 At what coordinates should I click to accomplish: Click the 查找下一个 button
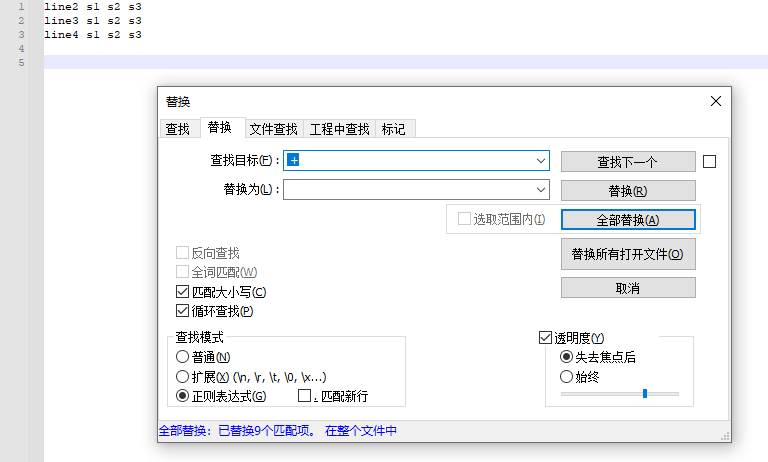pyautogui.click(x=627, y=161)
